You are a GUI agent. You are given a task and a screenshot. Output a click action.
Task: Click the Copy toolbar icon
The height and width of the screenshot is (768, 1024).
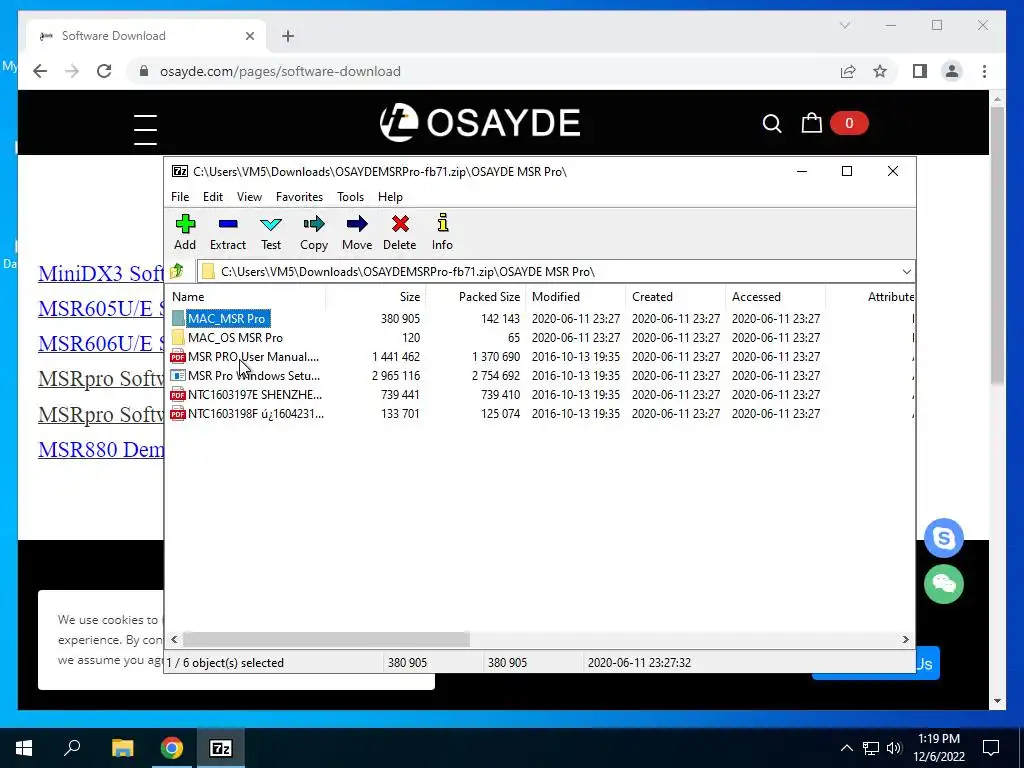313,225
